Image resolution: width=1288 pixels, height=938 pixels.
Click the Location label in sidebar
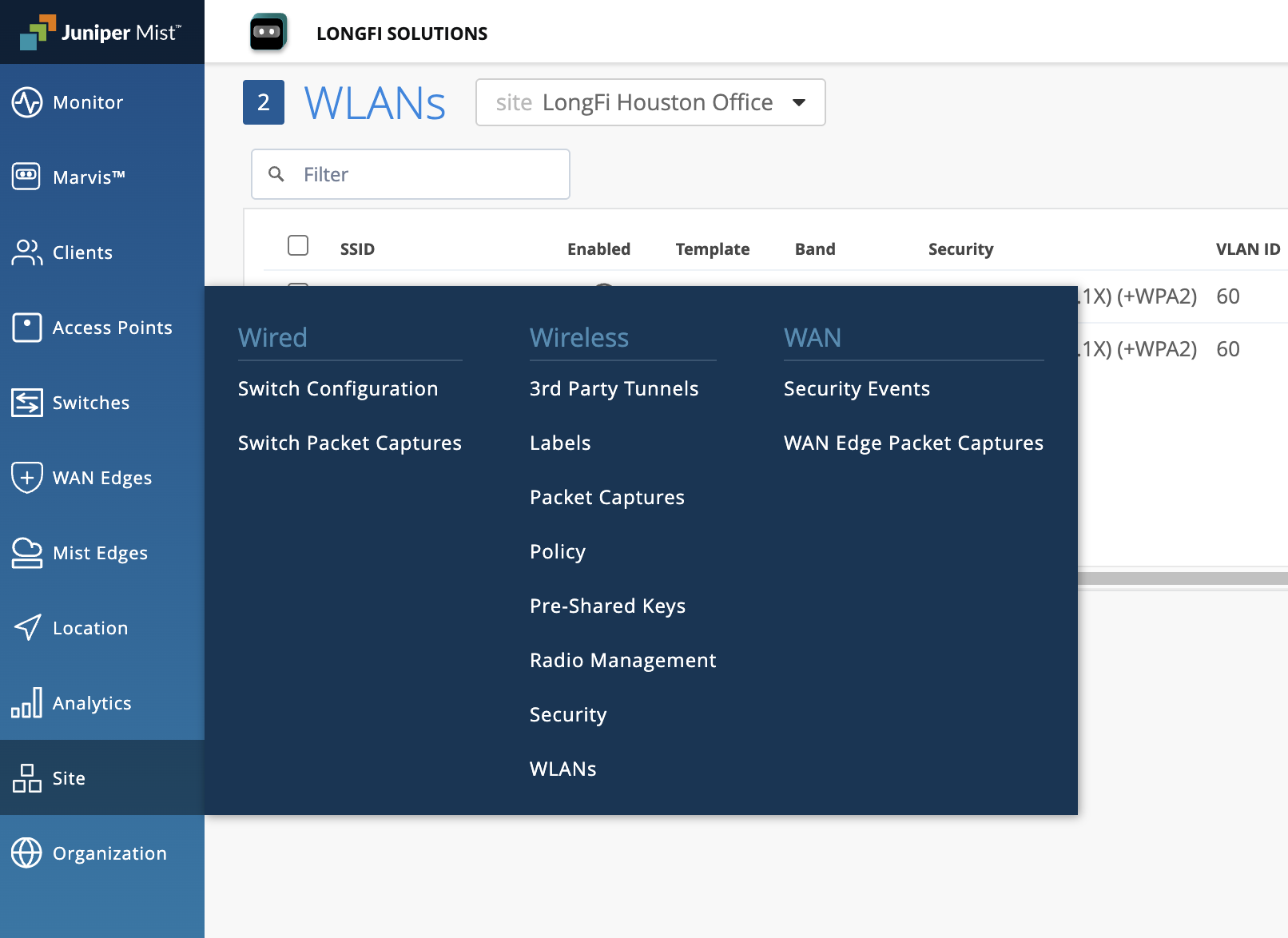pos(90,628)
